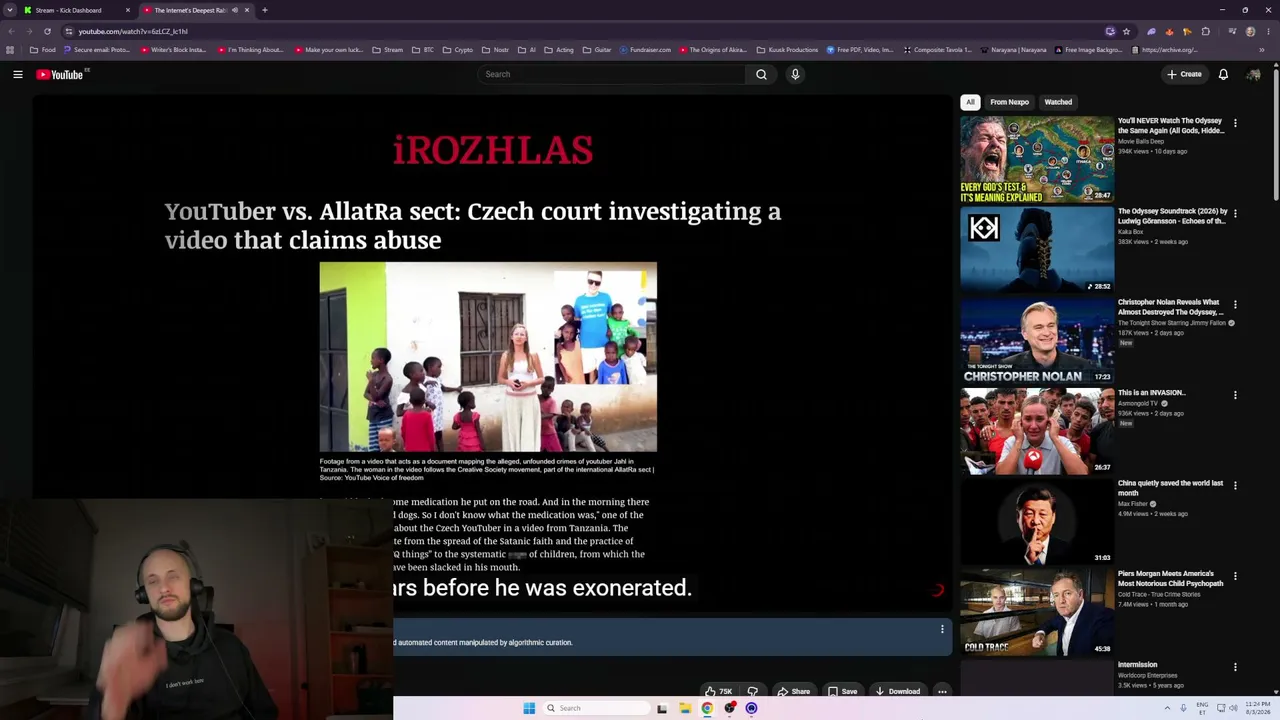Click the Windows taskbar search box
The image size is (1280, 720).
(x=596, y=708)
